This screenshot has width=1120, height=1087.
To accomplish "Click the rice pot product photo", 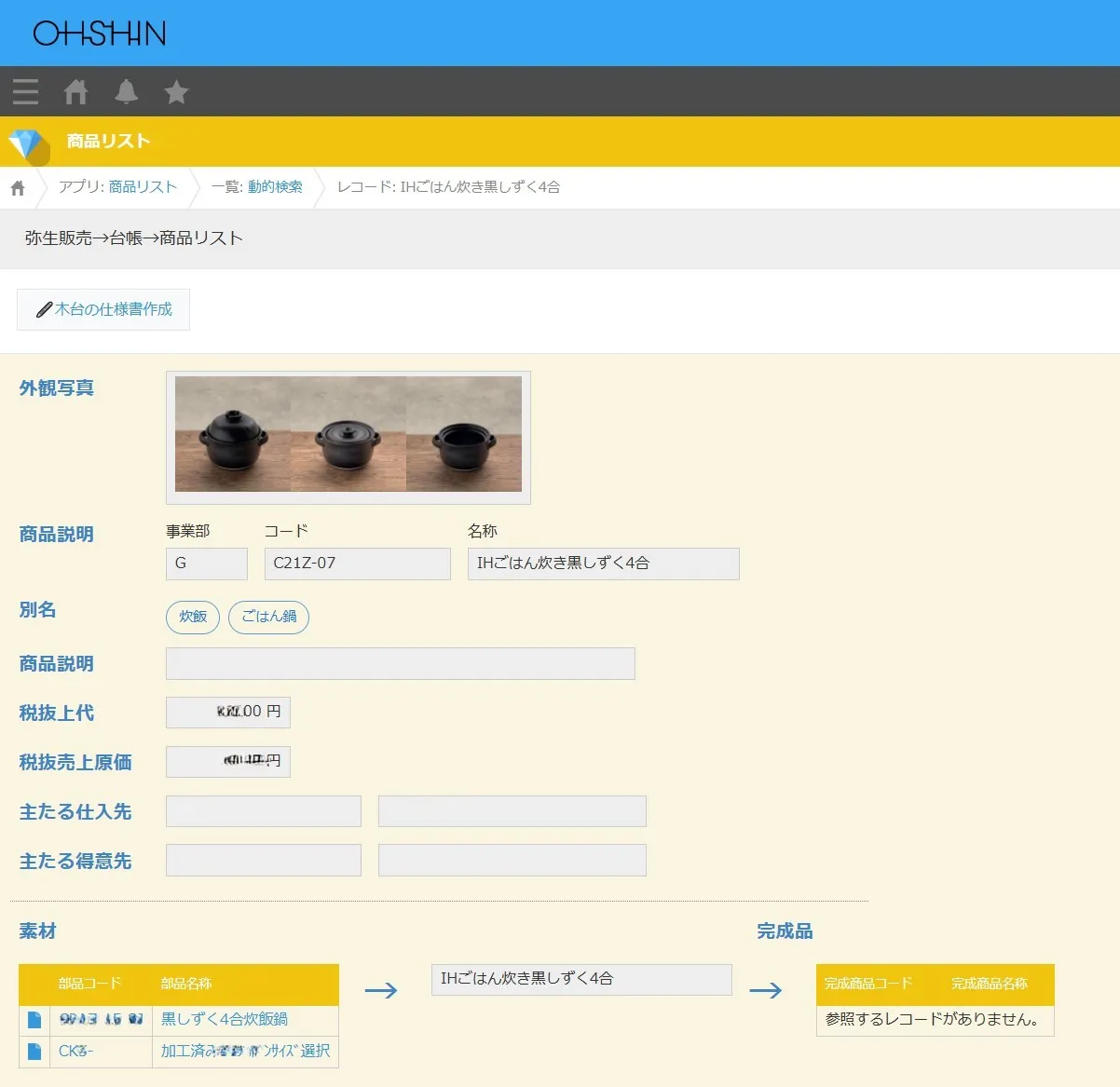I will (348, 434).
